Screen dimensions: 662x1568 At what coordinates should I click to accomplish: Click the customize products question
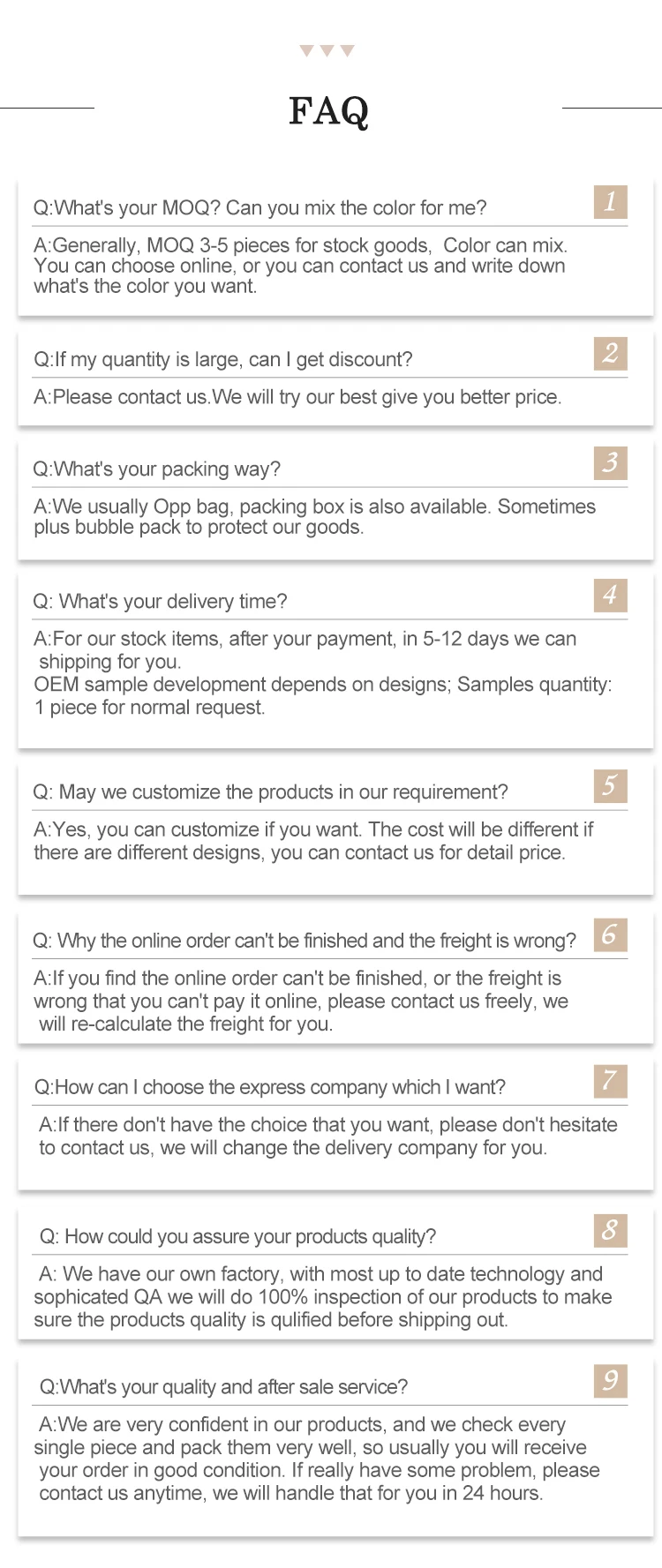(271, 792)
